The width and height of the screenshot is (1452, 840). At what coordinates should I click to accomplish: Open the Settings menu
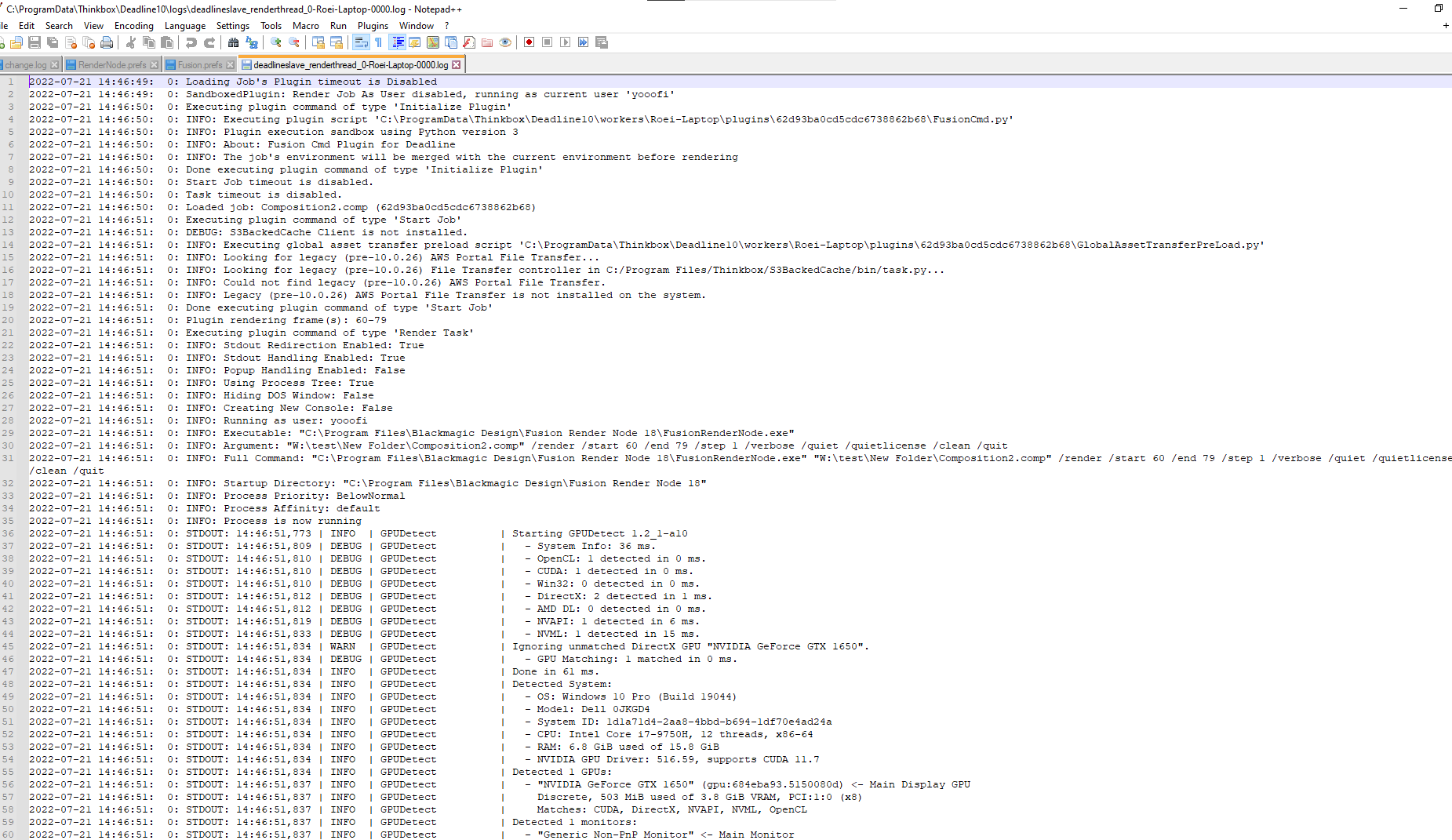point(233,26)
